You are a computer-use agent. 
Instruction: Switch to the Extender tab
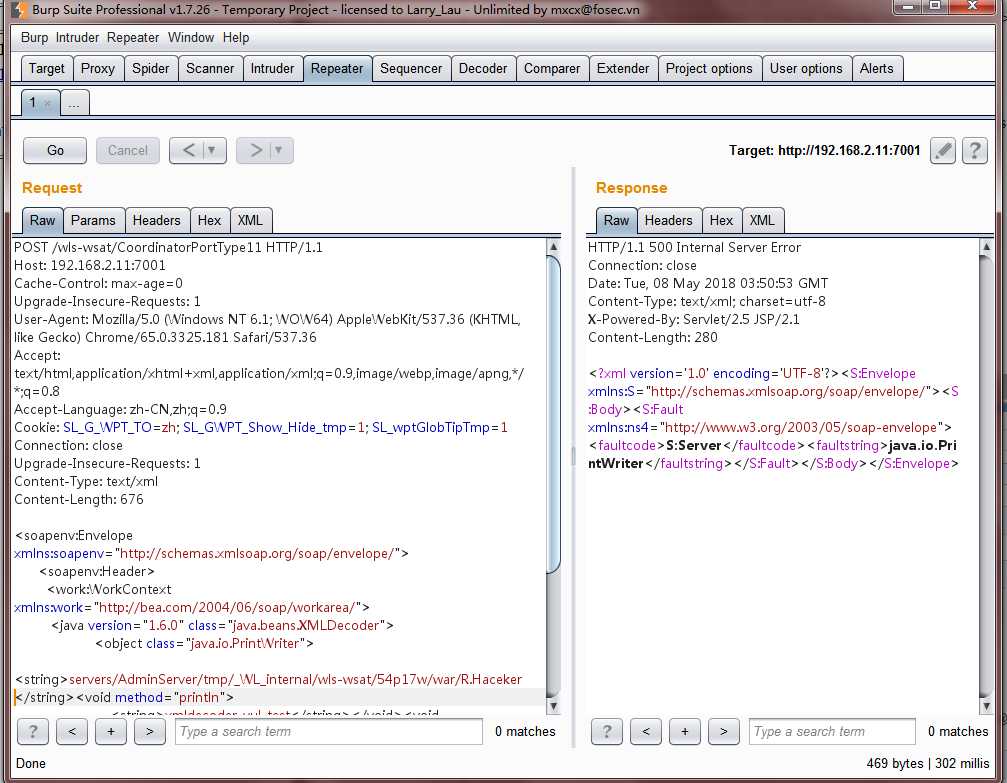pyautogui.click(x=623, y=69)
